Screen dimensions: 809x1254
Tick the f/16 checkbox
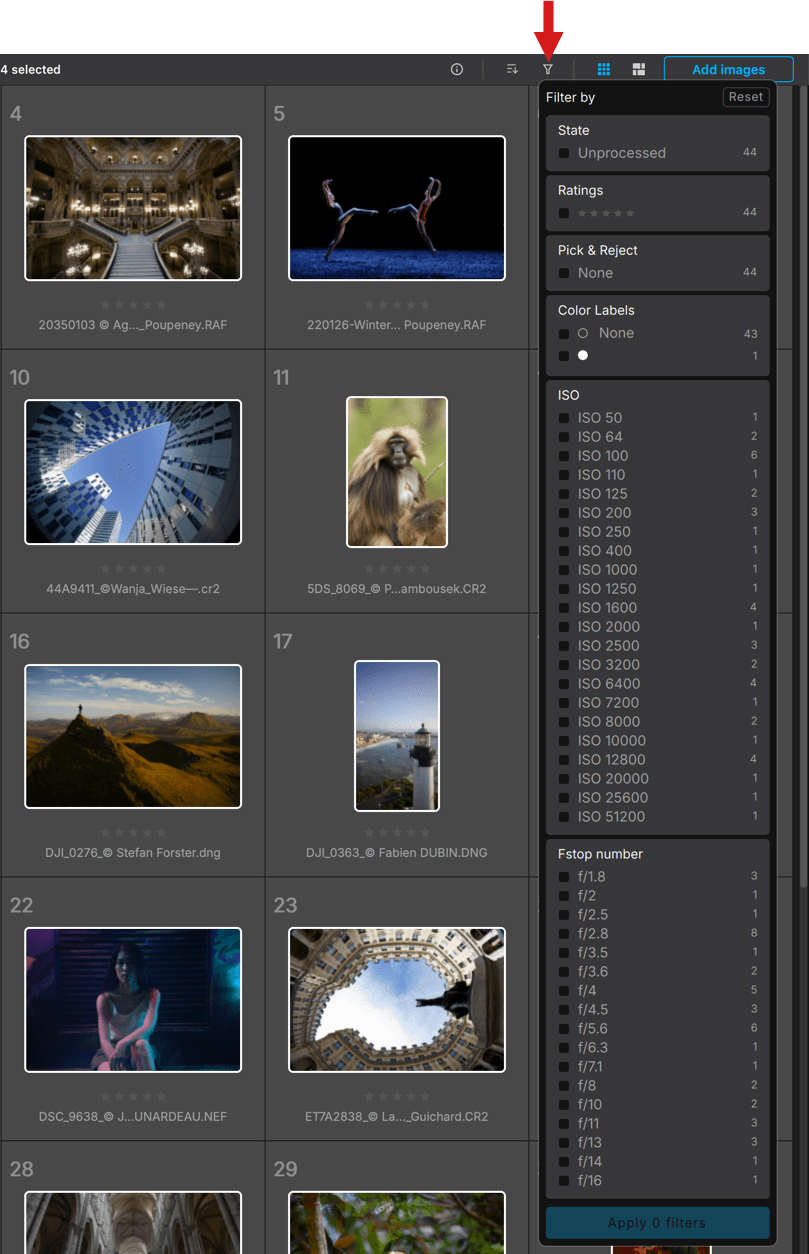564,1181
